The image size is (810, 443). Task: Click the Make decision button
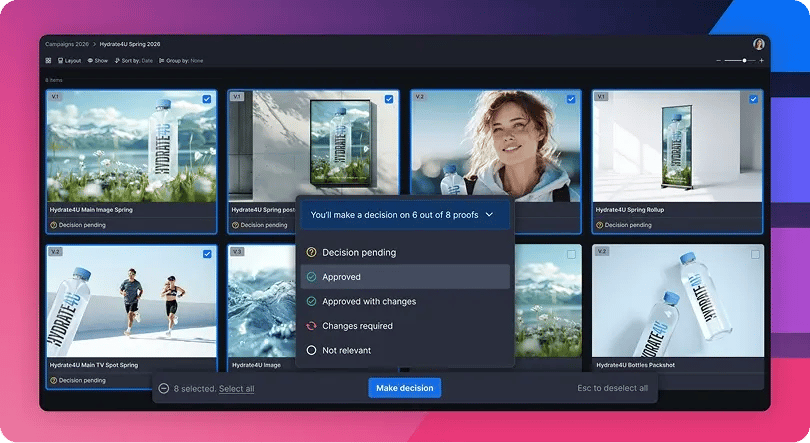[x=404, y=388]
